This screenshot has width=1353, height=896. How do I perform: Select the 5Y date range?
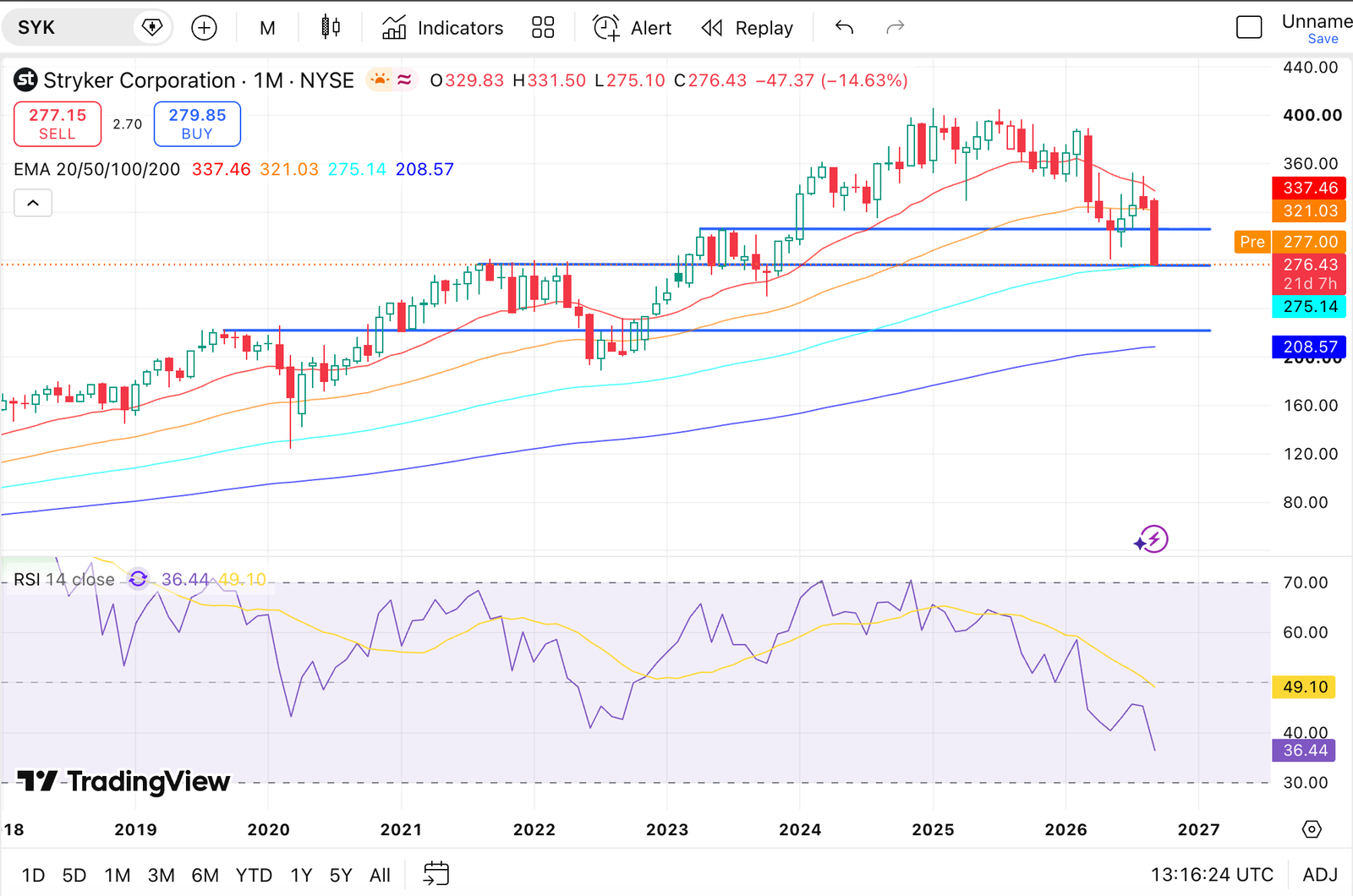tap(341, 875)
